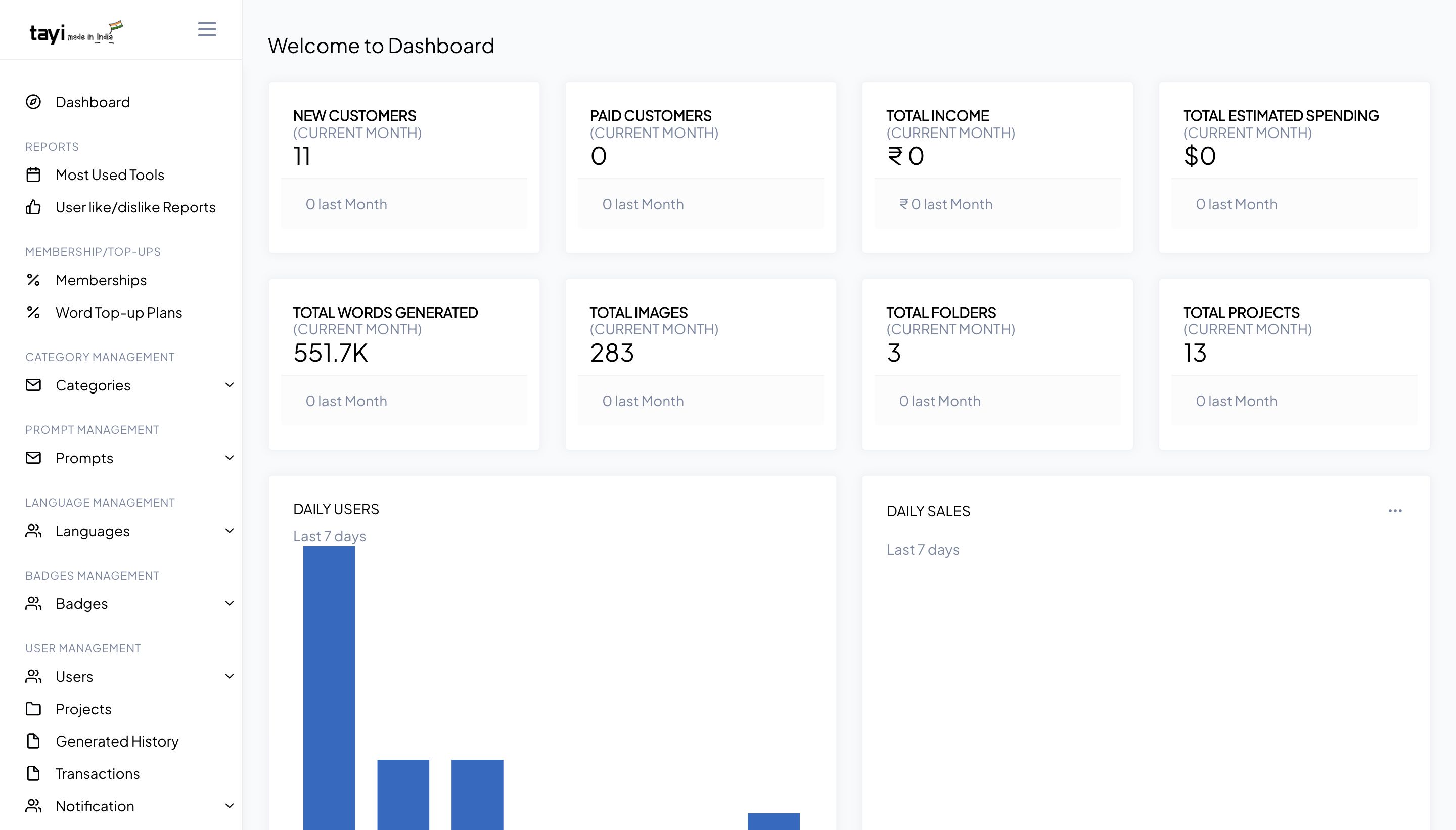Image resolution: width=1456 pixels, height=830 pixels.
Task: Expand the Prompts submenu chevron
Action: click(x=229, y=458)
